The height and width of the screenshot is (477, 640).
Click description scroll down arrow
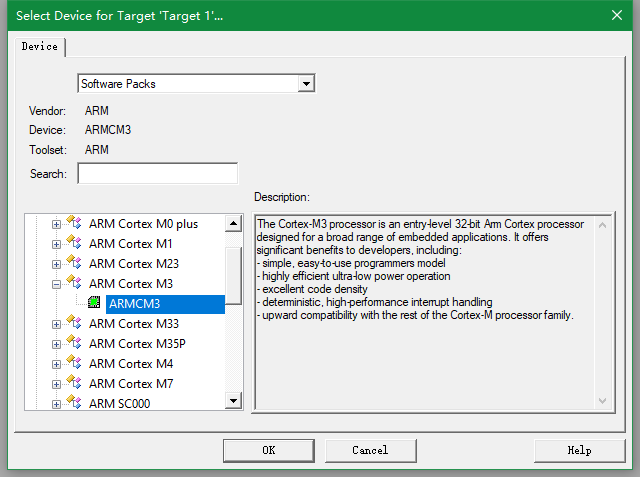[x=602, y=401]
